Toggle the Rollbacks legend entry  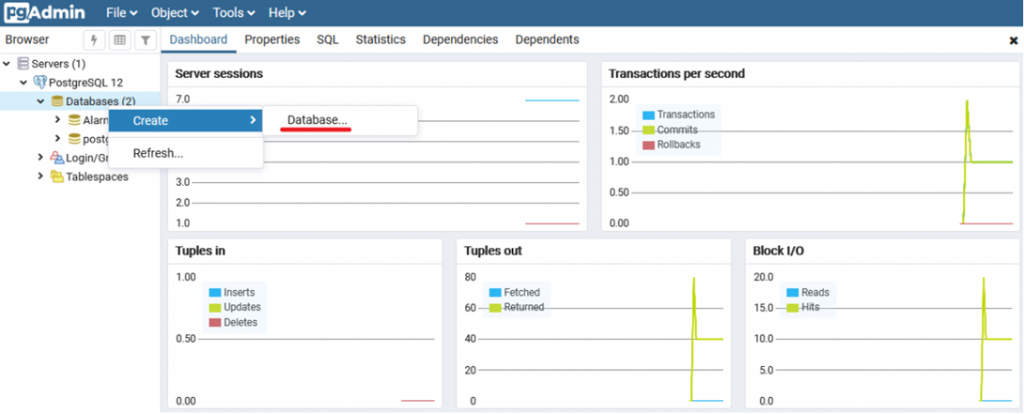[x=678, y=145]
